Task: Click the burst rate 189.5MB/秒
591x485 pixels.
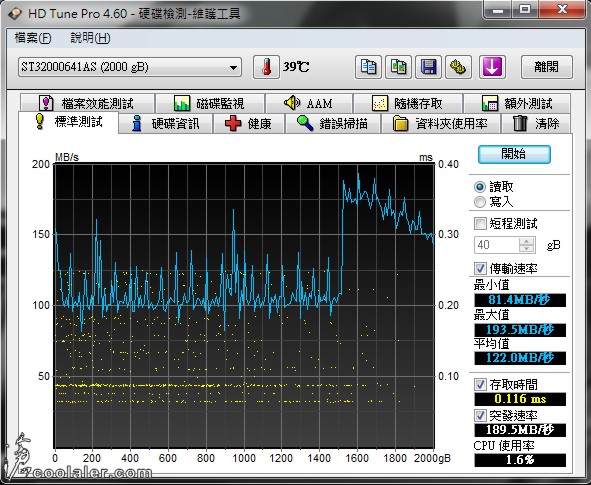Action: (x=520, y=430)
